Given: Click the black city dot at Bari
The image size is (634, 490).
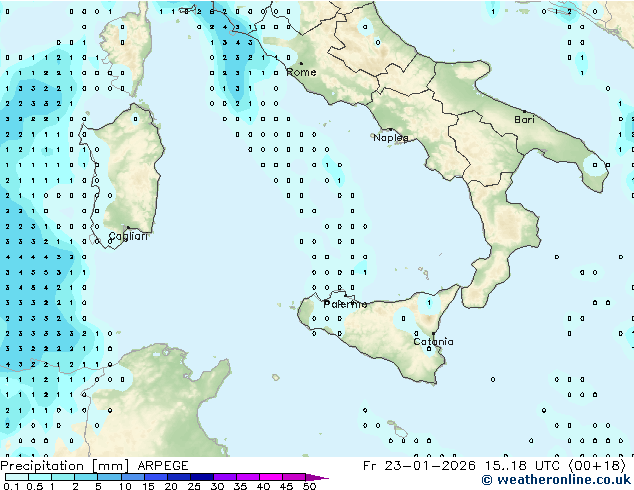Looking at the screenshot, I should pyautogui.click(x=524, y=111).
